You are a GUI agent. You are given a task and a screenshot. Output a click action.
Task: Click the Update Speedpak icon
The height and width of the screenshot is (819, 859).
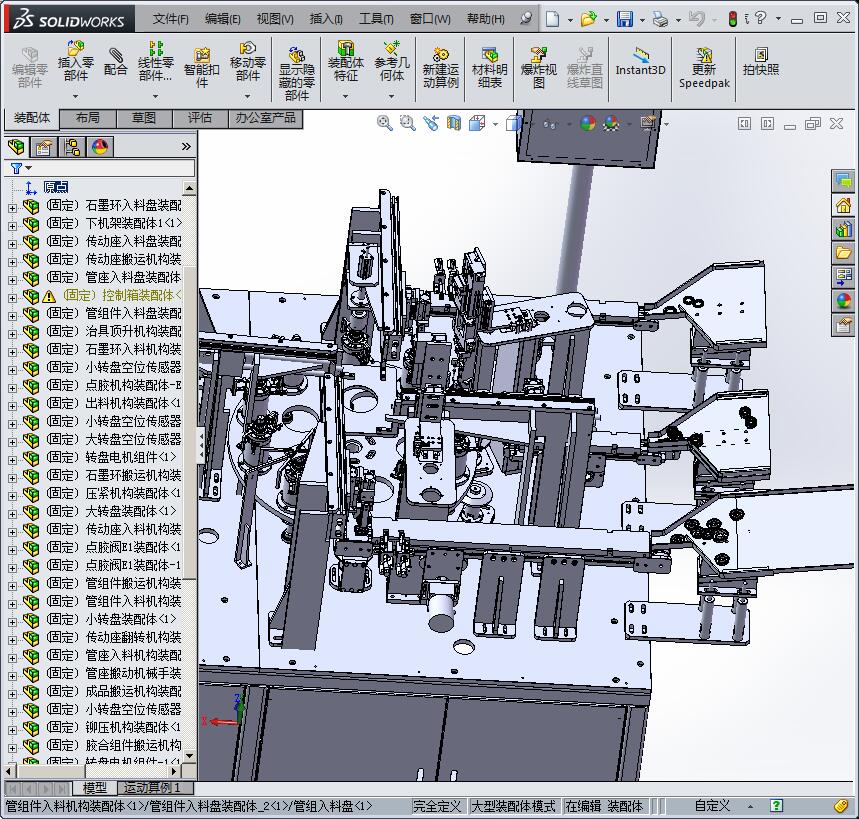704,66
